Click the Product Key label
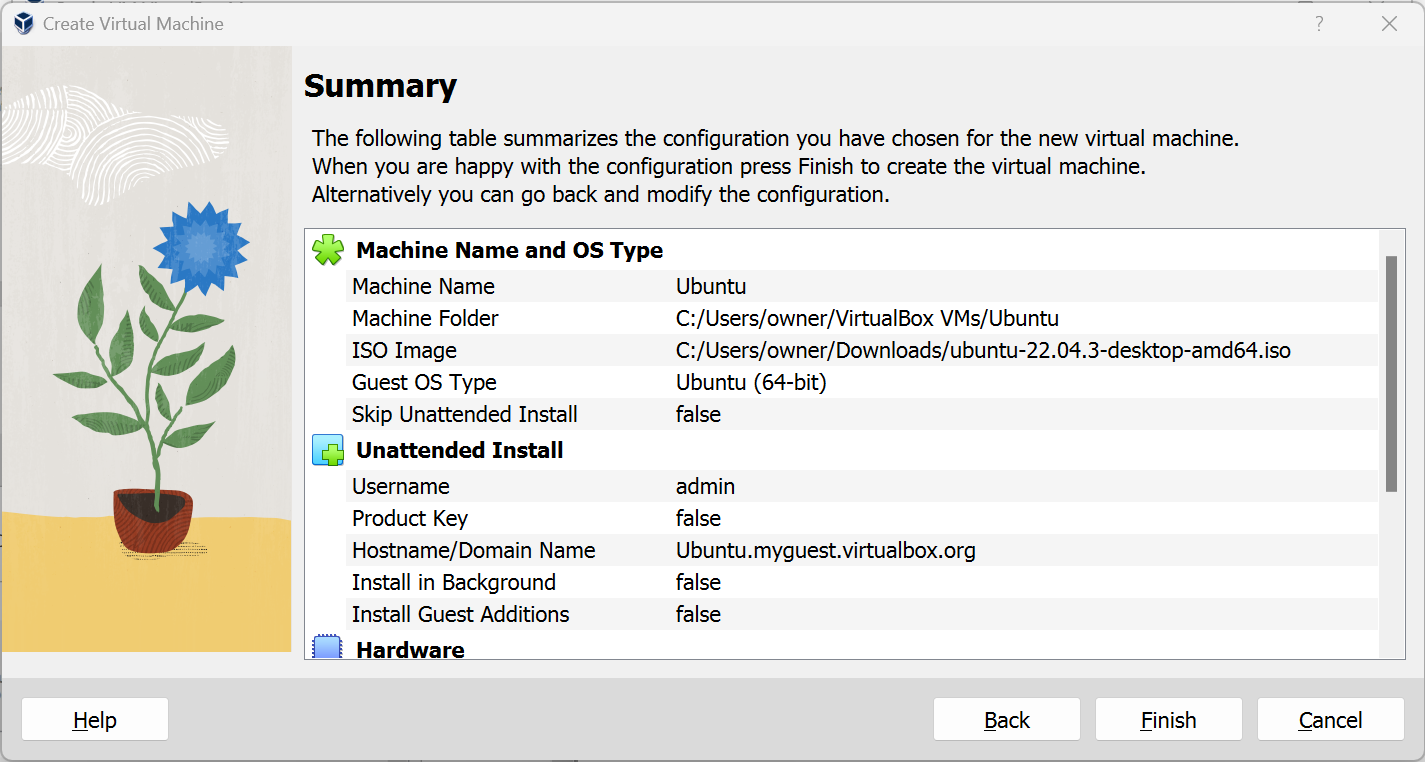This screenshot has height=762, width=1425. click(x=410, y=518)
